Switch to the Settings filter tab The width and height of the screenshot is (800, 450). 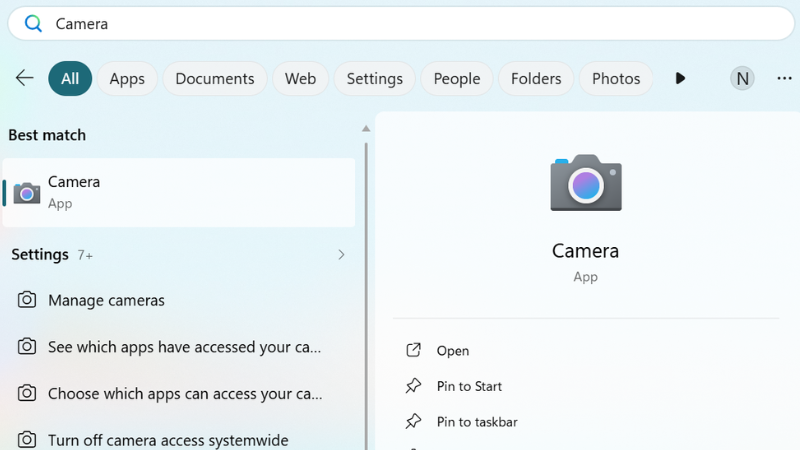[374, 79]
